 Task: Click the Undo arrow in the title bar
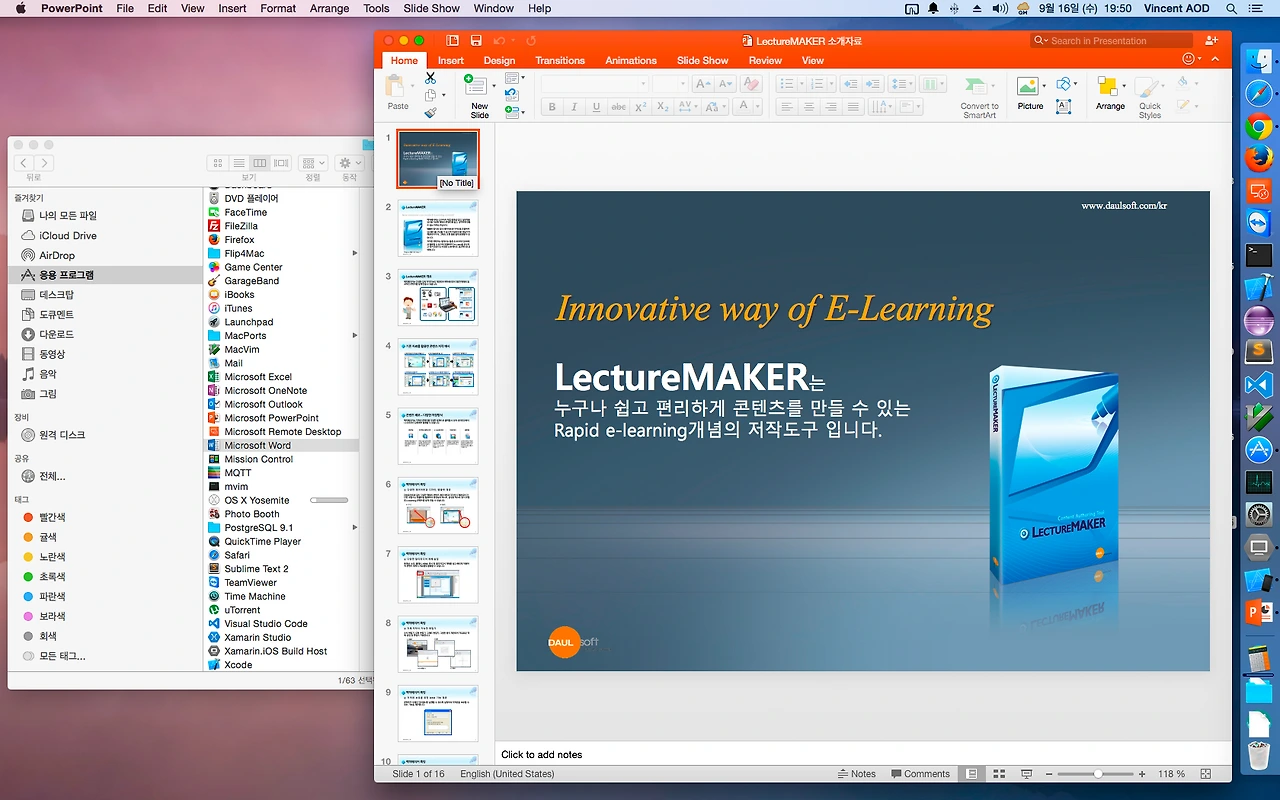[x=499, y=41]
